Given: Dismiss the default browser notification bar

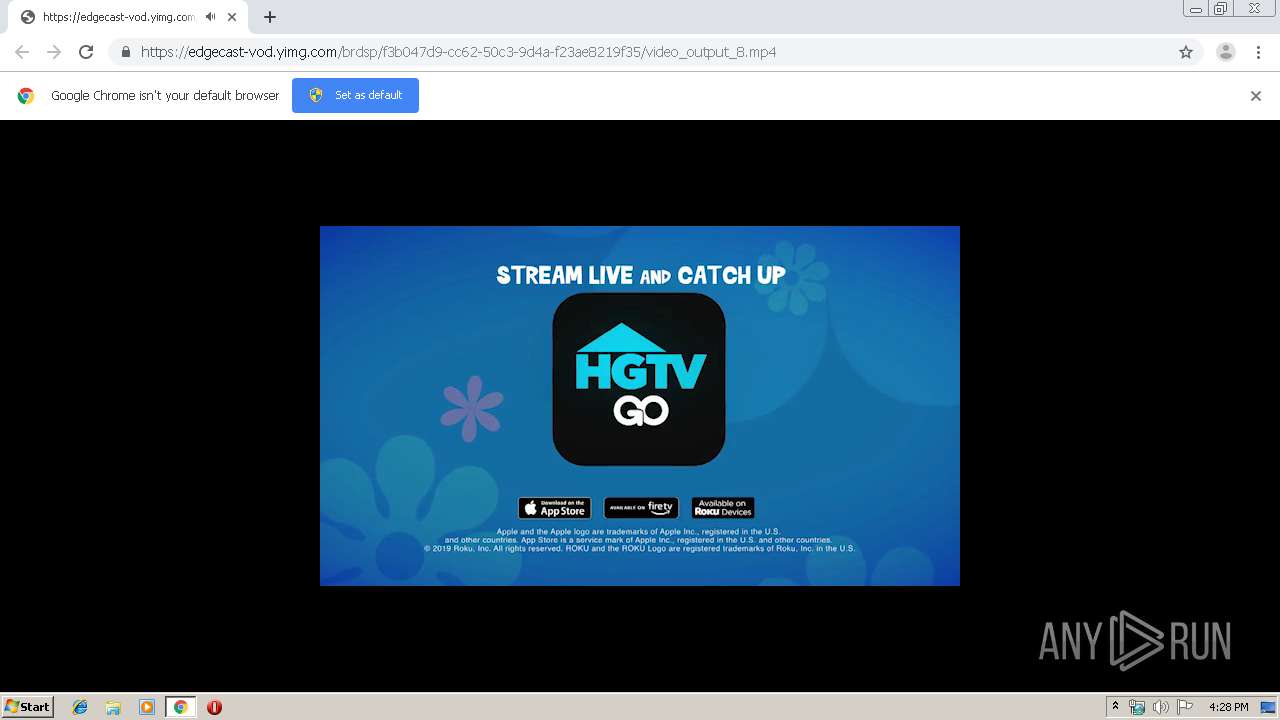Looking at the screenshot, I should (x=1256, y=96).
